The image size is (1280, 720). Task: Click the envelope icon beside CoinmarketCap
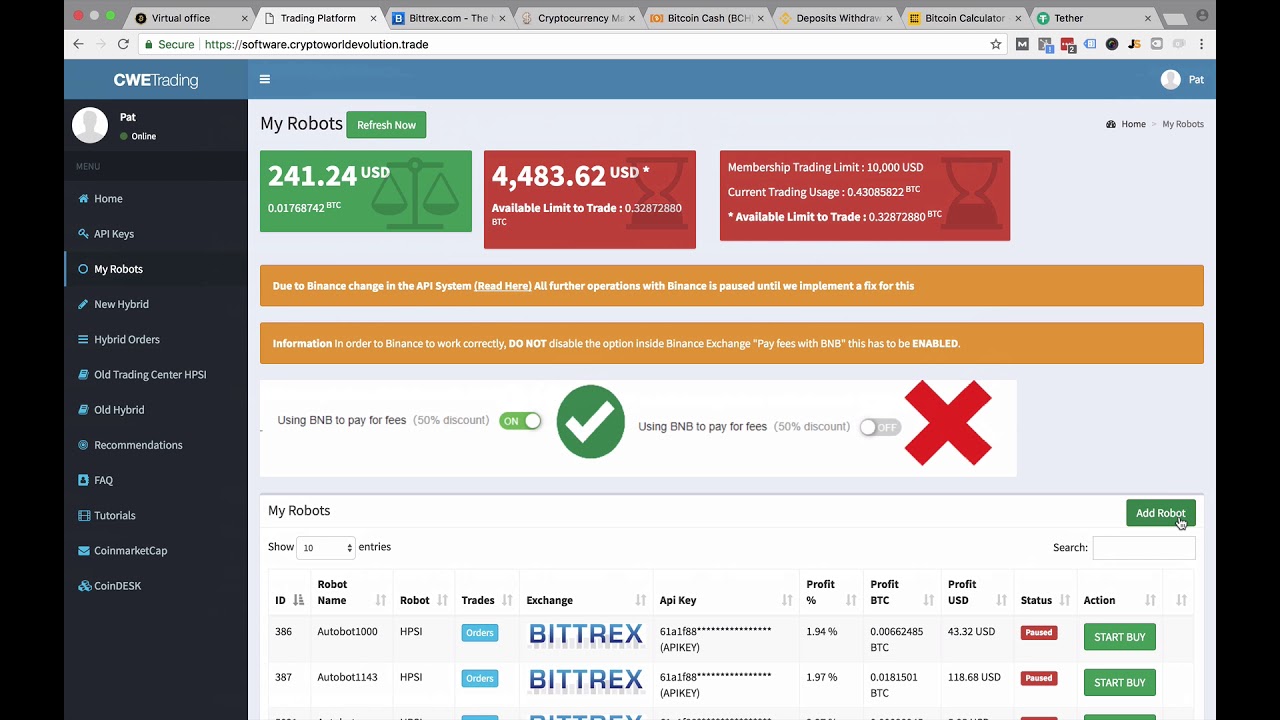[83, 551]
